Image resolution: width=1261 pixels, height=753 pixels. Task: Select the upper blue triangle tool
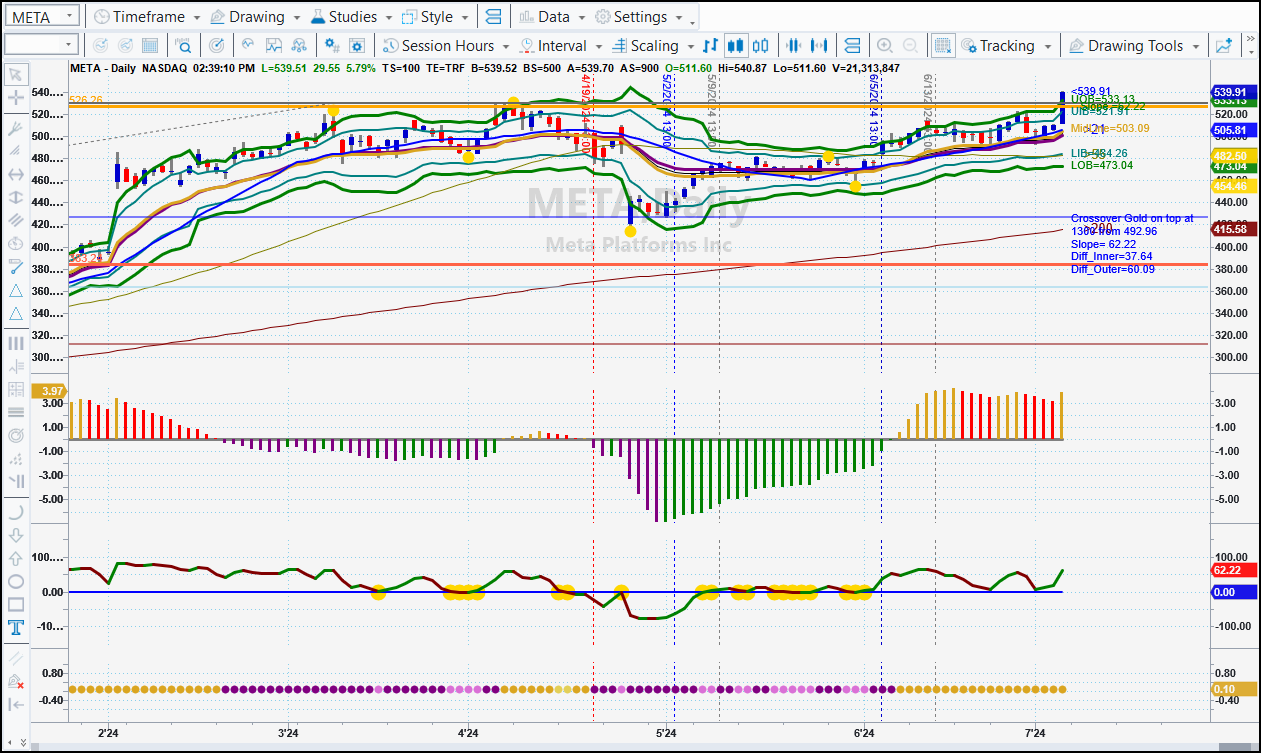16,290
